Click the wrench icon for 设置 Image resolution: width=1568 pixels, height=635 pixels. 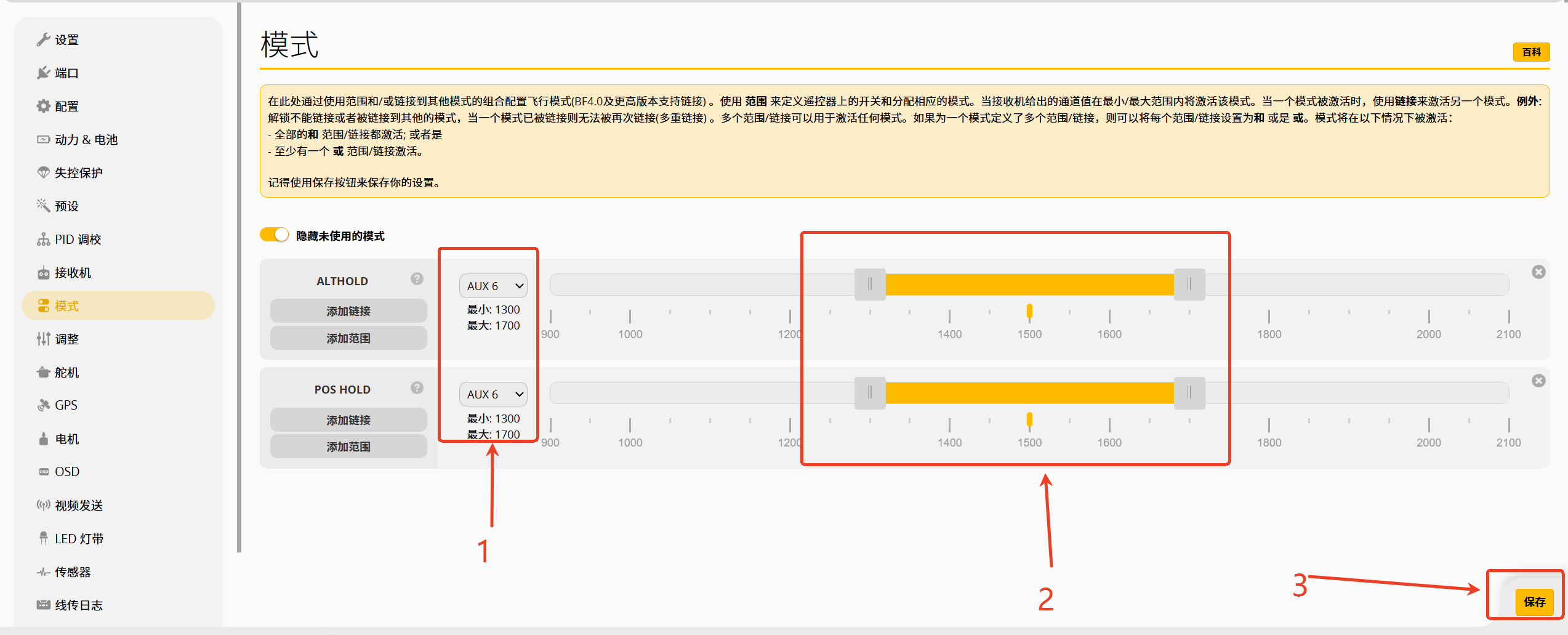coord(43,40)
